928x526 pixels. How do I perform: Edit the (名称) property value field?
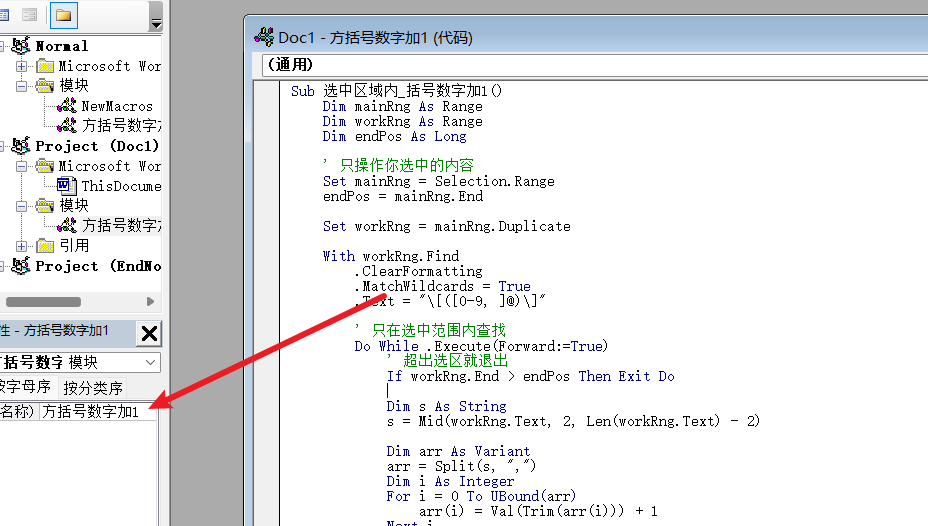point(97,412)
